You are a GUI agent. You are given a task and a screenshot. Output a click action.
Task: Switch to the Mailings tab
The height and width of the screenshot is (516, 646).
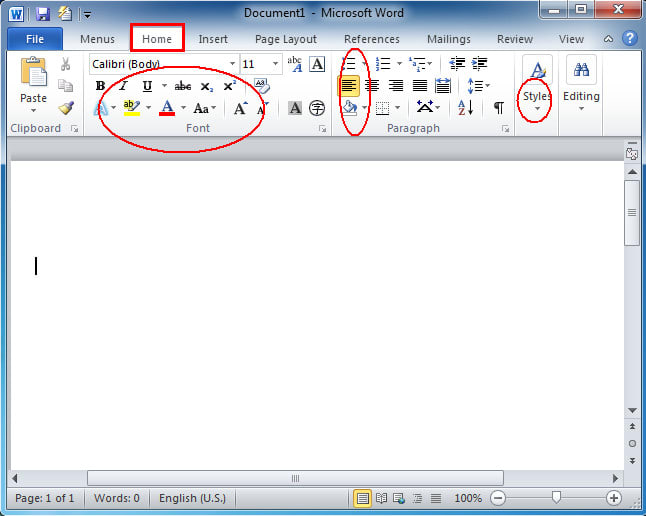pos(449,39)
